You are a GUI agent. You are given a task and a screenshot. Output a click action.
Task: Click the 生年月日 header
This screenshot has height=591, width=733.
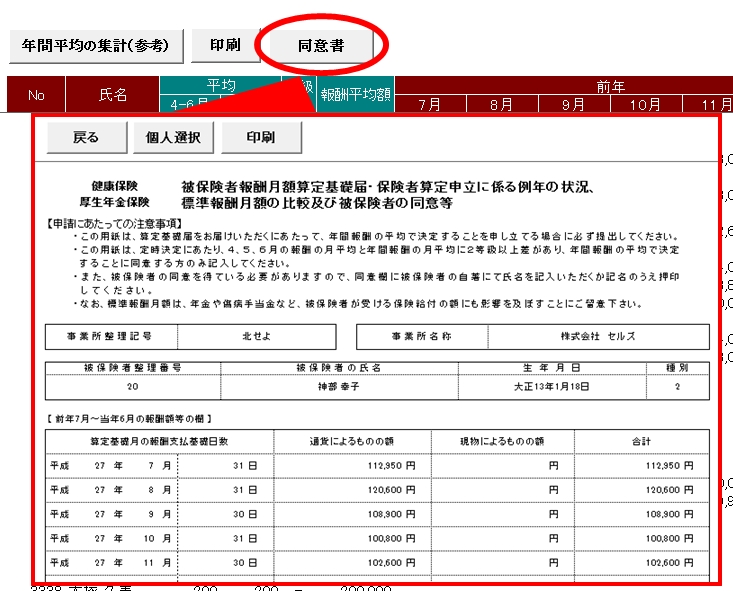tap(552, 368)
